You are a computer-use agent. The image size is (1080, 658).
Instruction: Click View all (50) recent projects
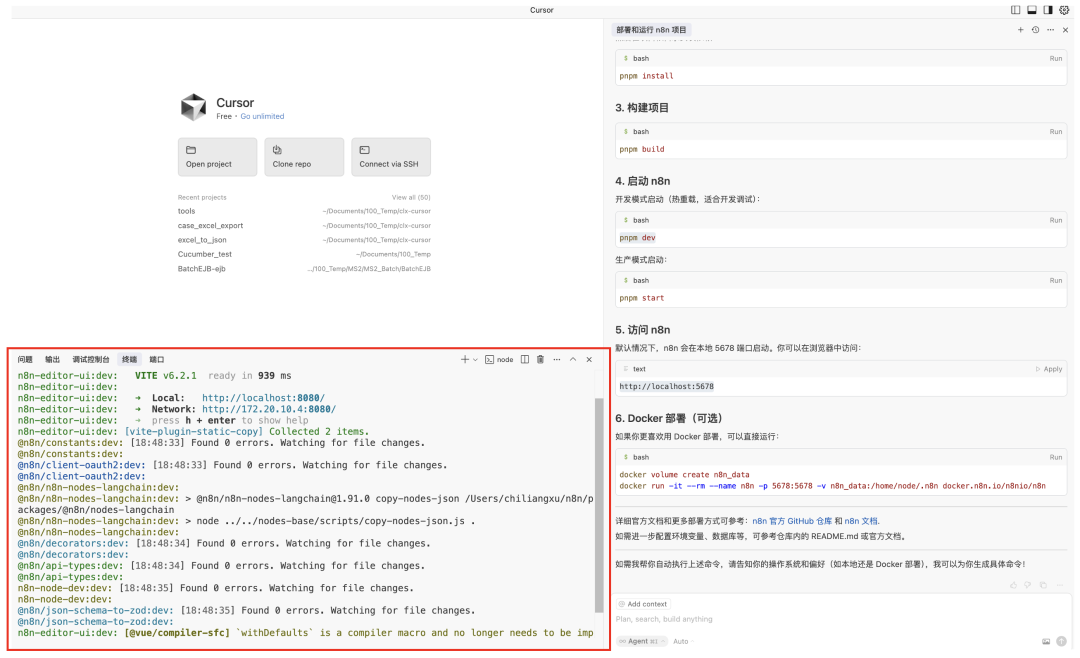pos(411,198)
